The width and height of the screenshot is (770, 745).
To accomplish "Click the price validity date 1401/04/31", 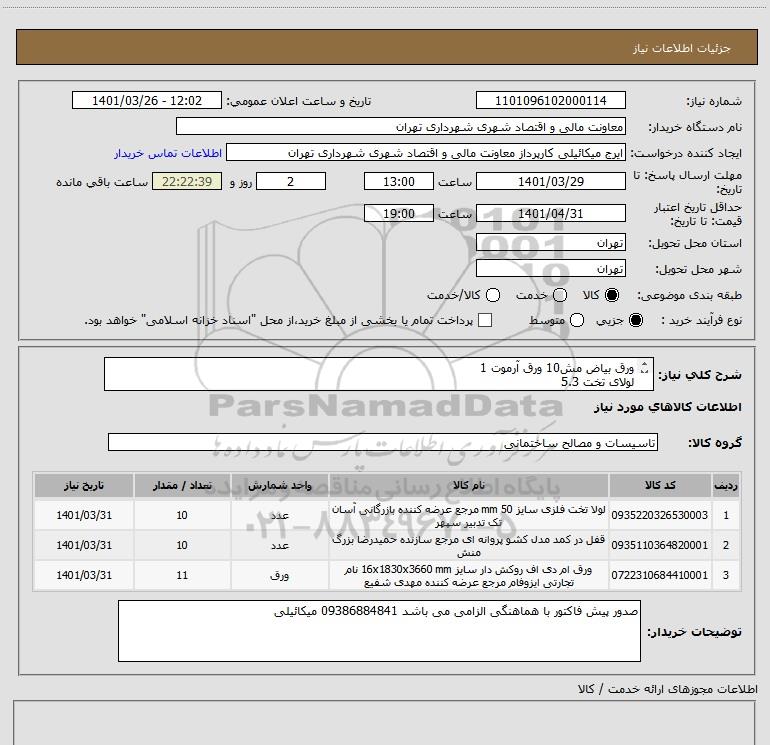I will pyautogui.click(x=550, y=214).
